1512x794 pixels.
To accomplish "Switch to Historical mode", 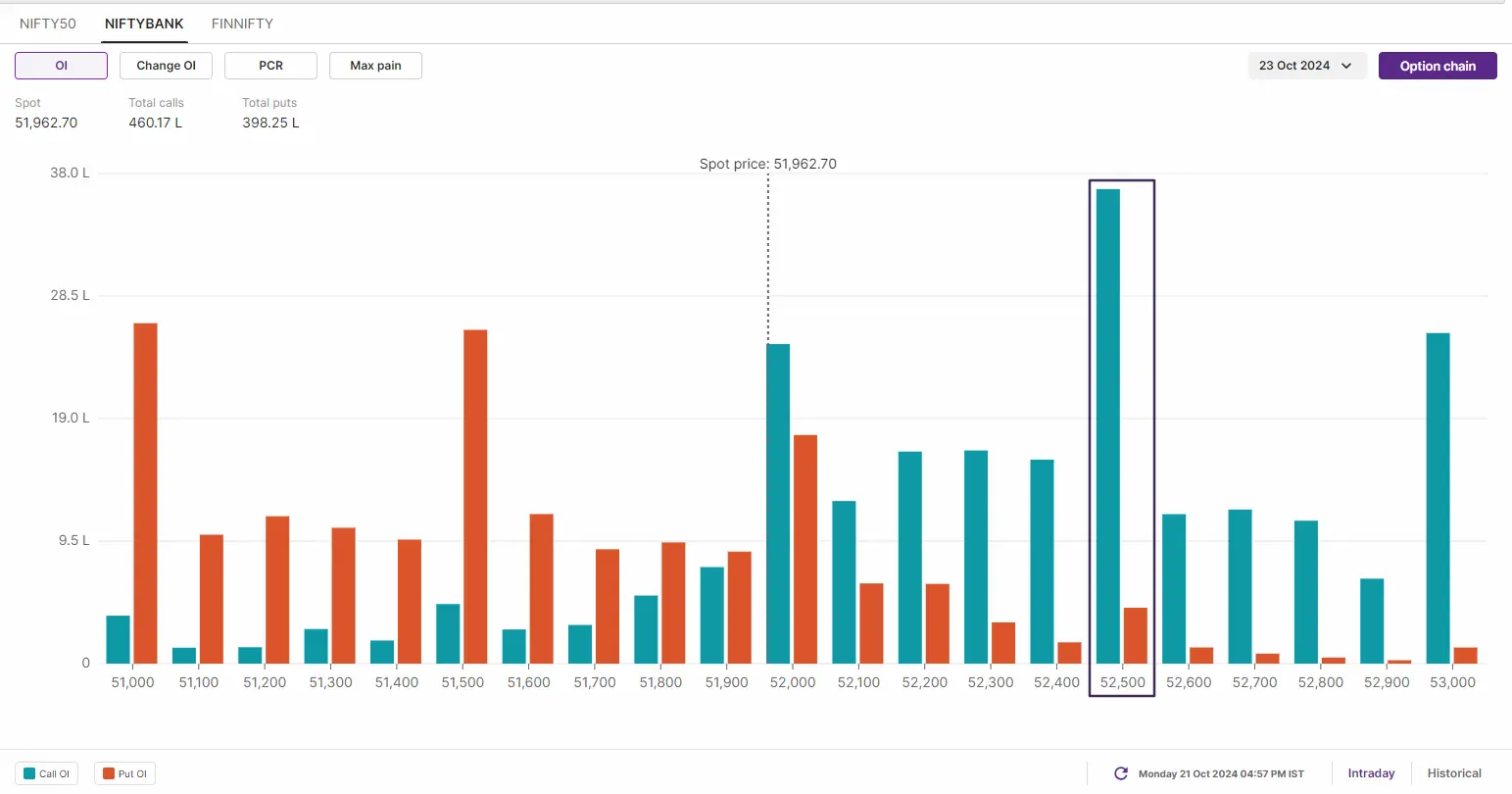I will [x=1454, y=773].
